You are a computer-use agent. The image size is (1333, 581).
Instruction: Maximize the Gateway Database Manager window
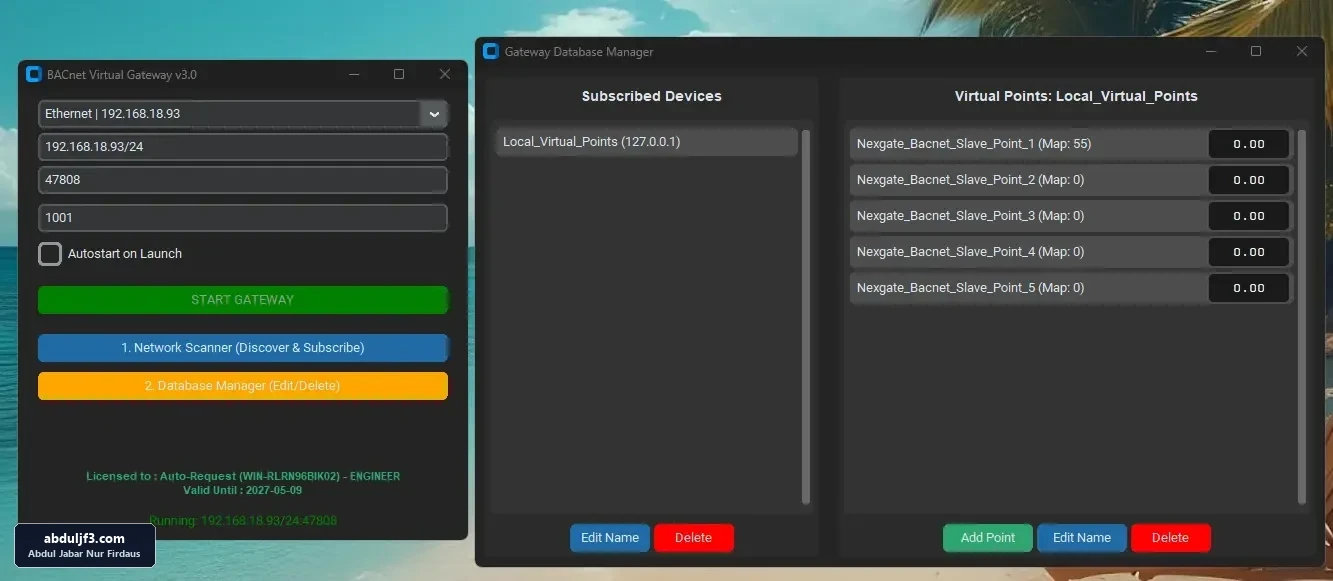[1256, 52]
